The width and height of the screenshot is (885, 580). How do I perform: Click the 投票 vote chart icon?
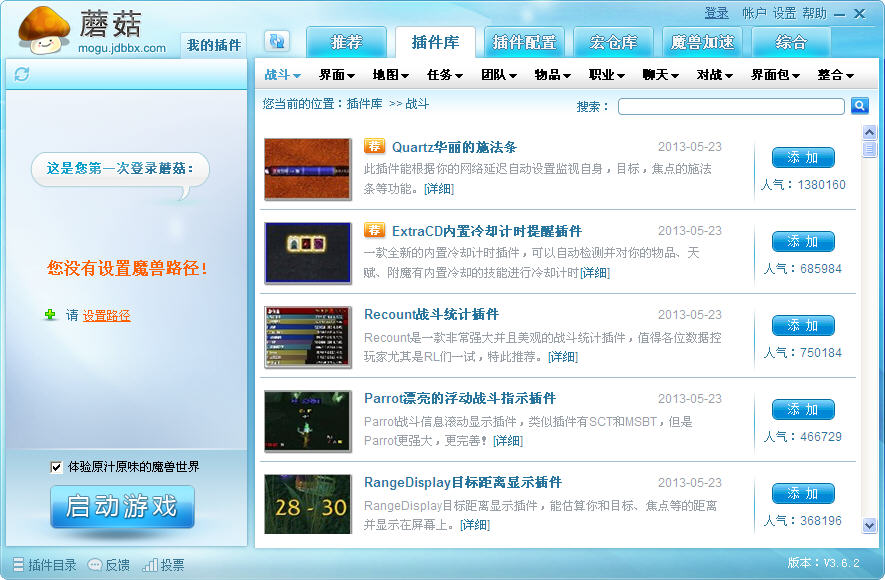pos(150,565)
